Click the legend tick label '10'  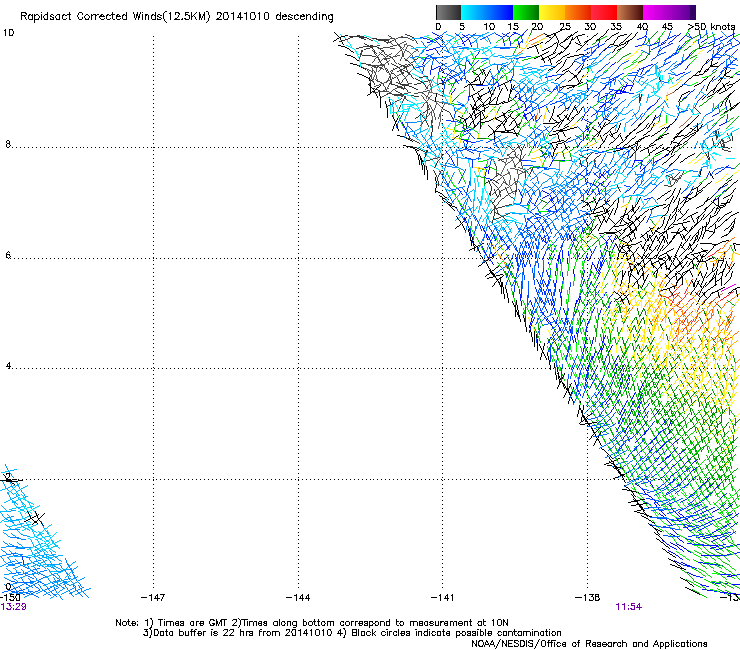(x=489, y=27)
